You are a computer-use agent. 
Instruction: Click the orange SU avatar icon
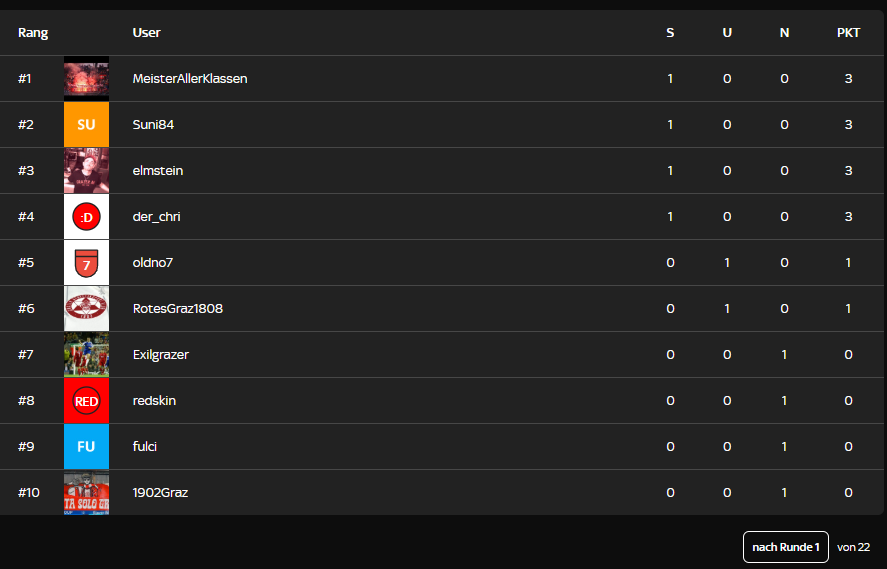(86, 124)
